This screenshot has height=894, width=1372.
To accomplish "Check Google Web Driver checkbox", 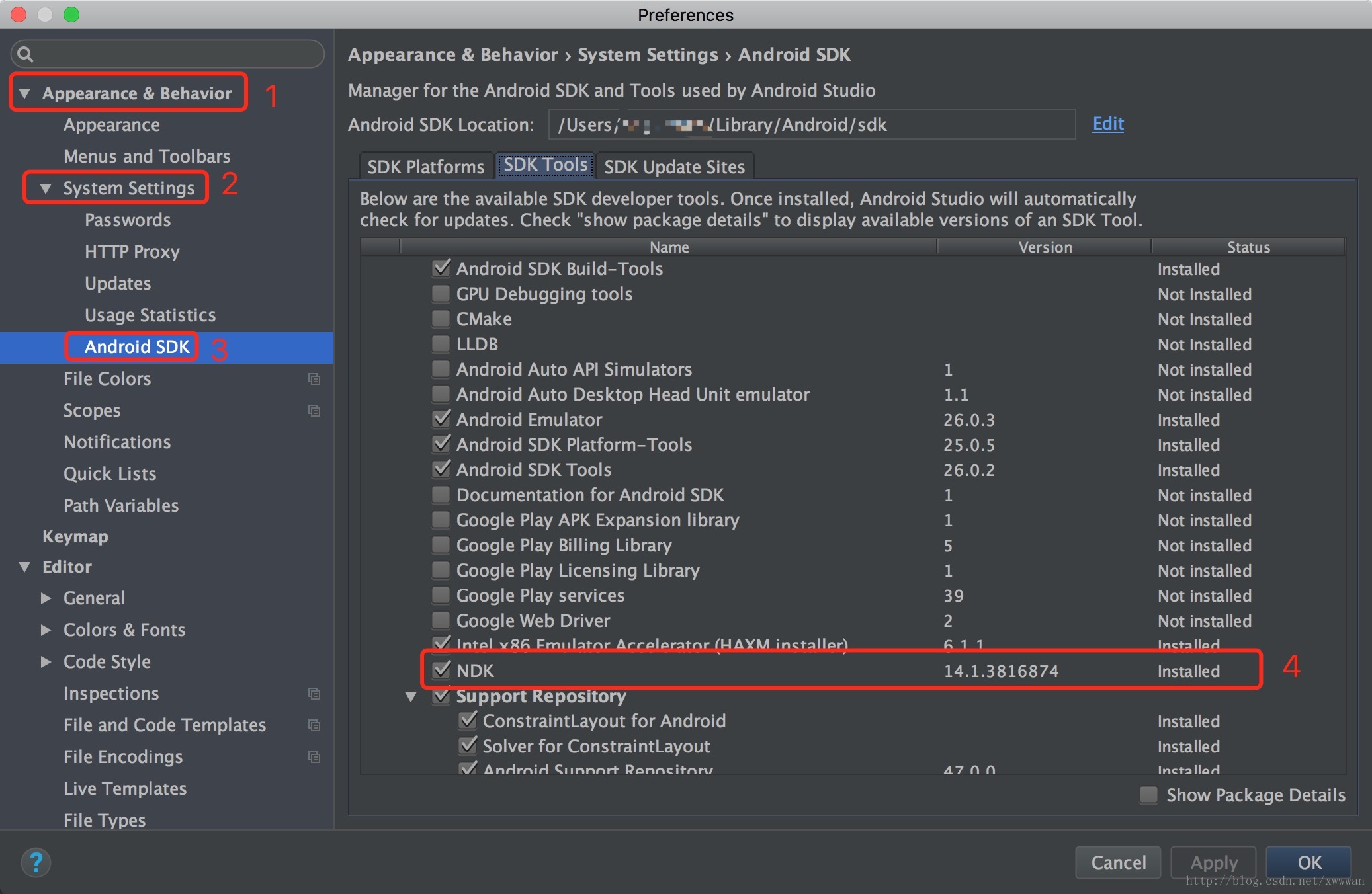I will [441, 620].
